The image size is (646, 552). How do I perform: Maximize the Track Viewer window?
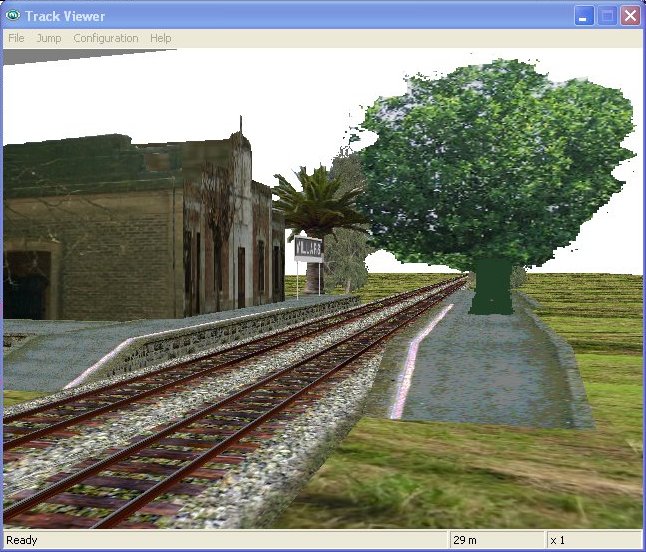click(607, 16)
